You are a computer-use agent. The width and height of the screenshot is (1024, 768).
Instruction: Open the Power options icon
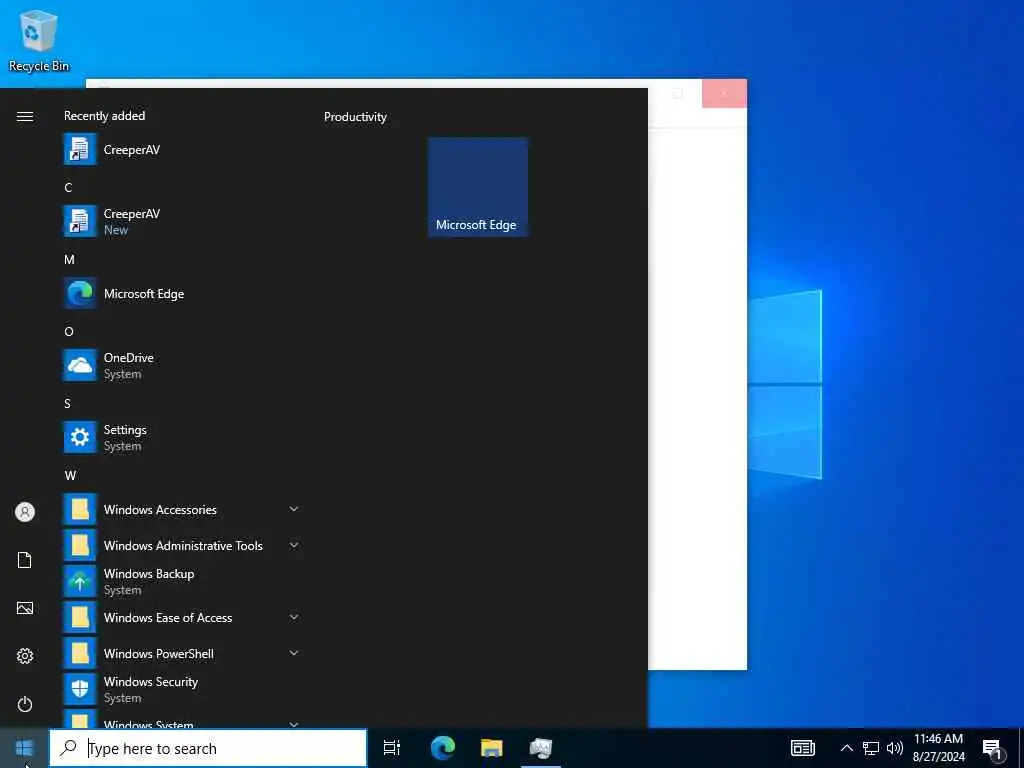[25, 704]
